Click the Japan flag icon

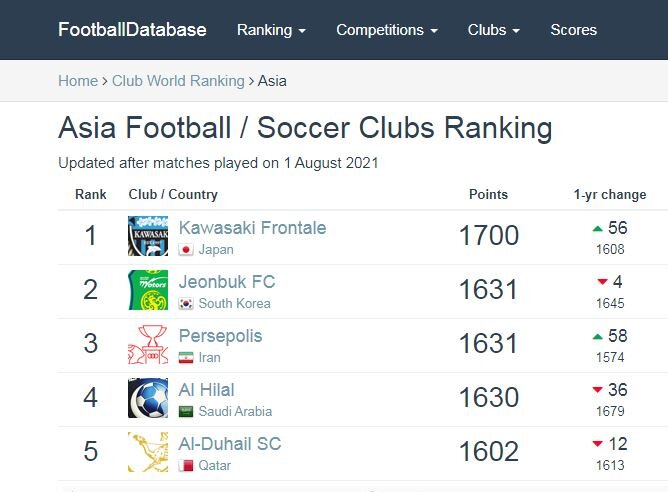click(186, 250)
